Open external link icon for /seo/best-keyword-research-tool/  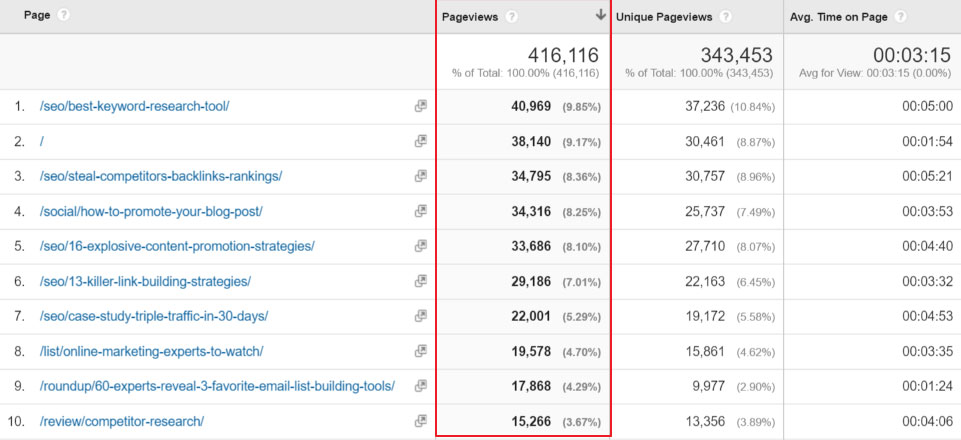click(x=420, y=106)
